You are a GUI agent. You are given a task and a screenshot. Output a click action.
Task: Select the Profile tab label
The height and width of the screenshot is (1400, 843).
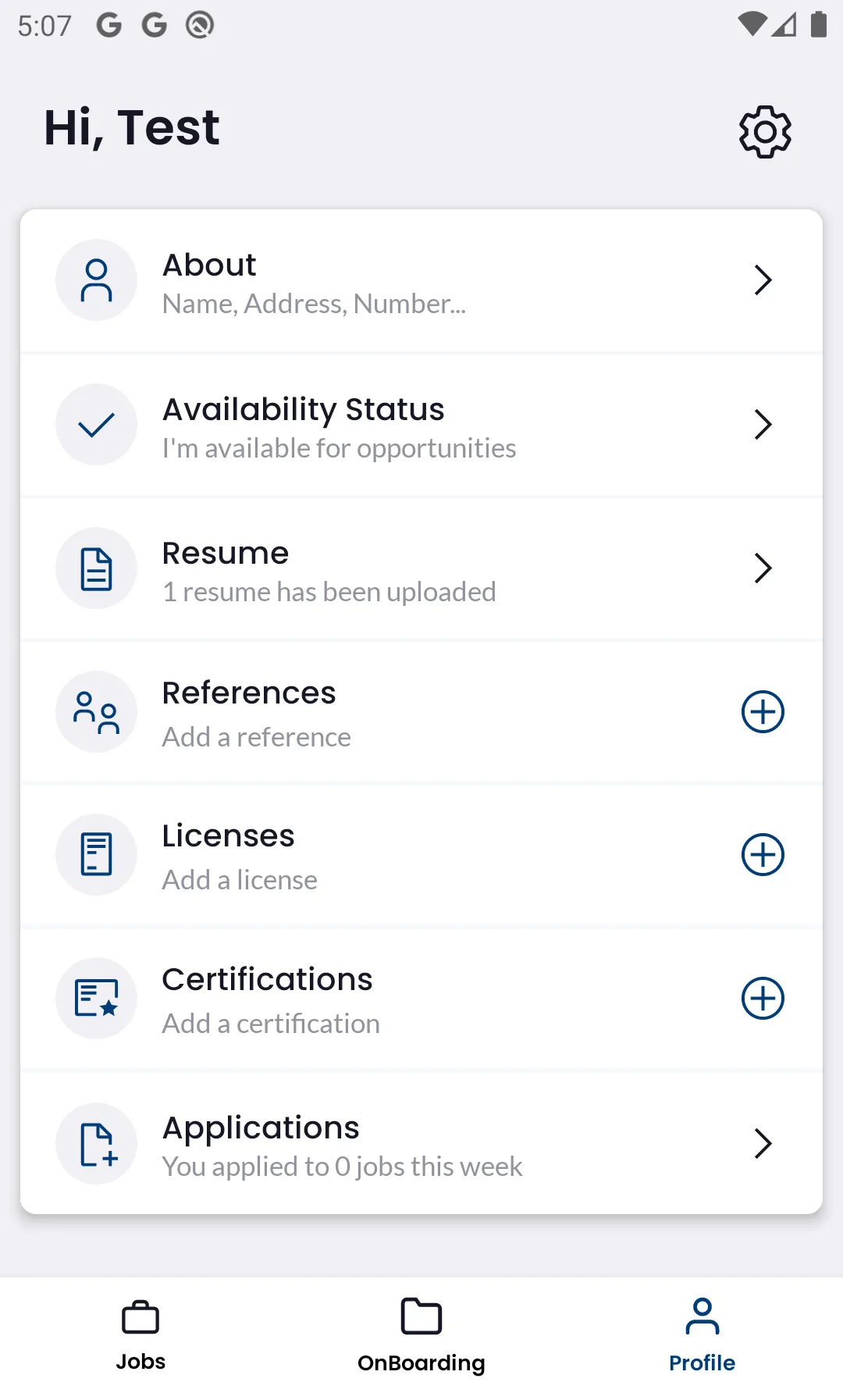pyautogui.click(x=702, y=1363)
